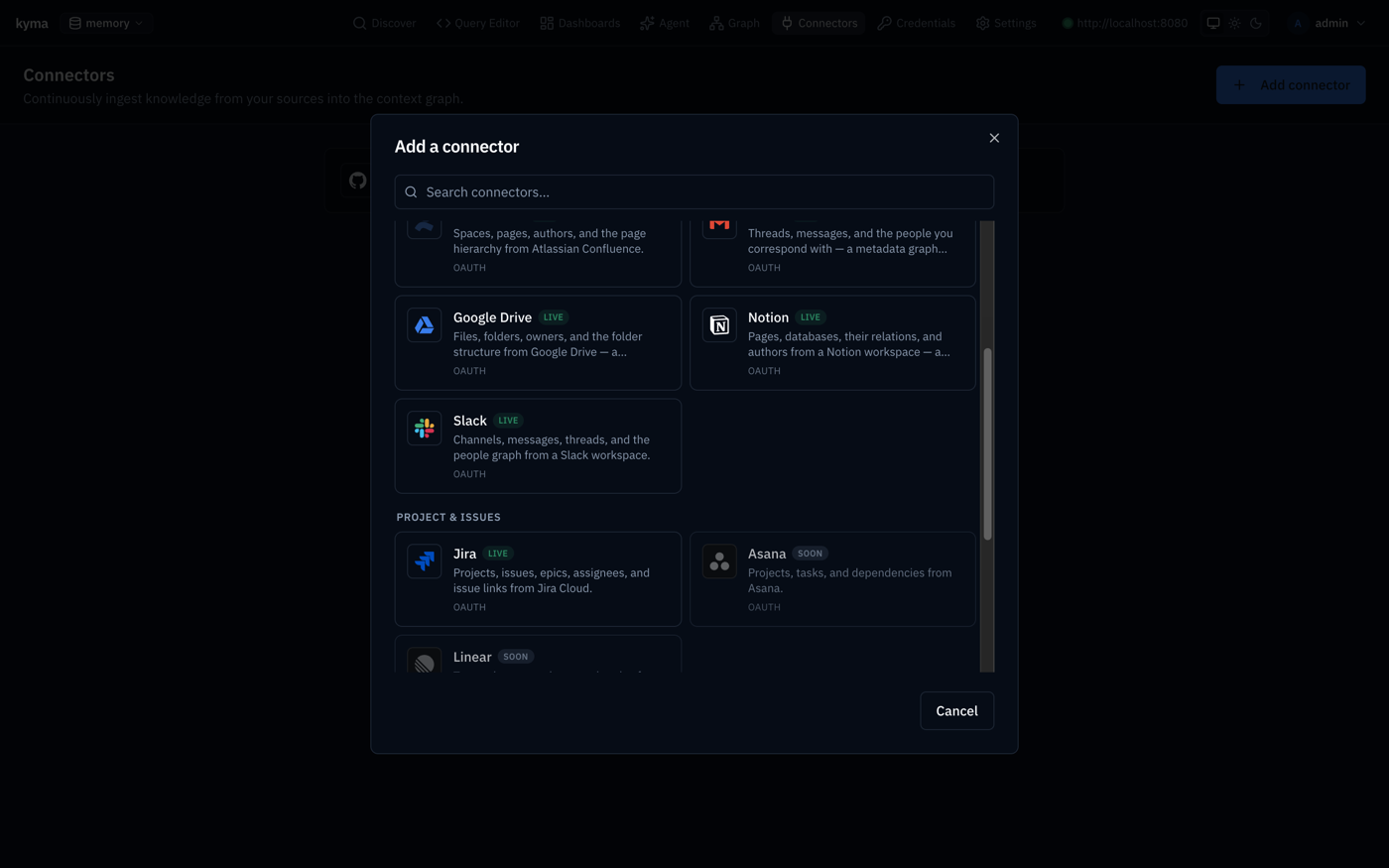
Task: Click the Slack logo icon
Action: click(x=424, y=429)
